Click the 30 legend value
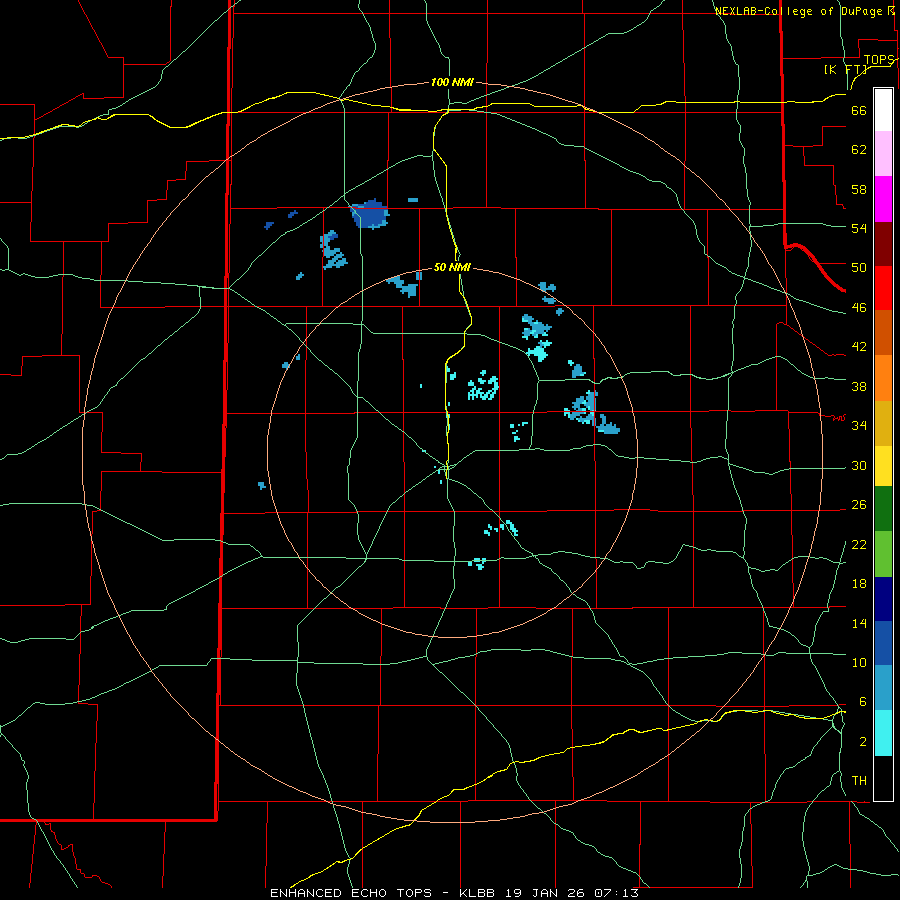The image size is (900, 900). click(859, 465)
